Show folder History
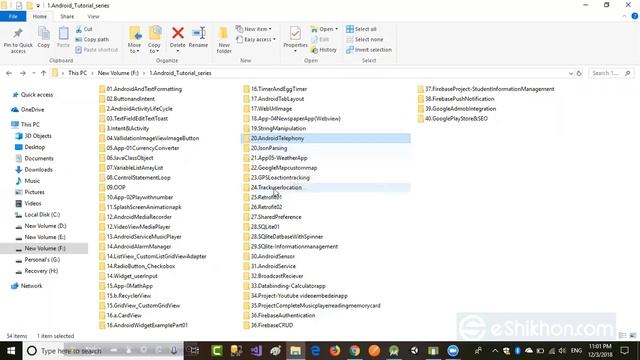640x360 pixels. (x=324, y=50)
